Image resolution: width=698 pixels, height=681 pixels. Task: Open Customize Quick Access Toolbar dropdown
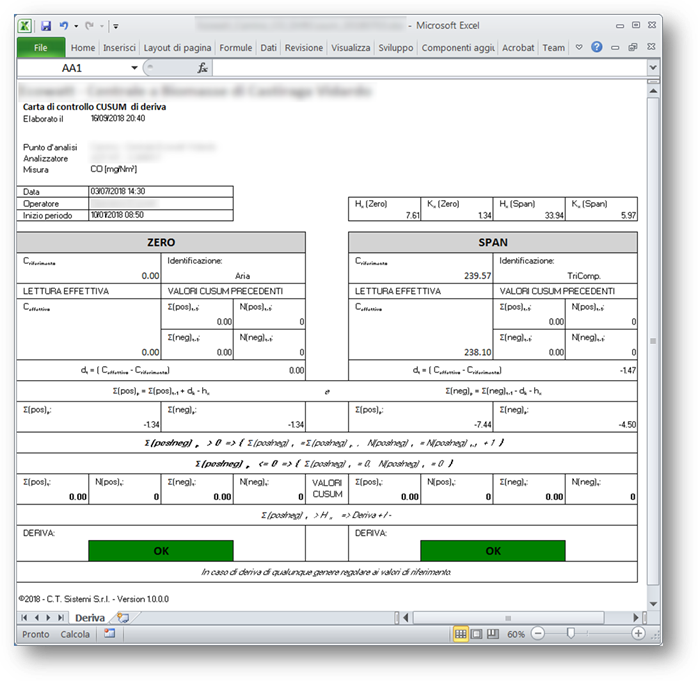tap(116, 25)
